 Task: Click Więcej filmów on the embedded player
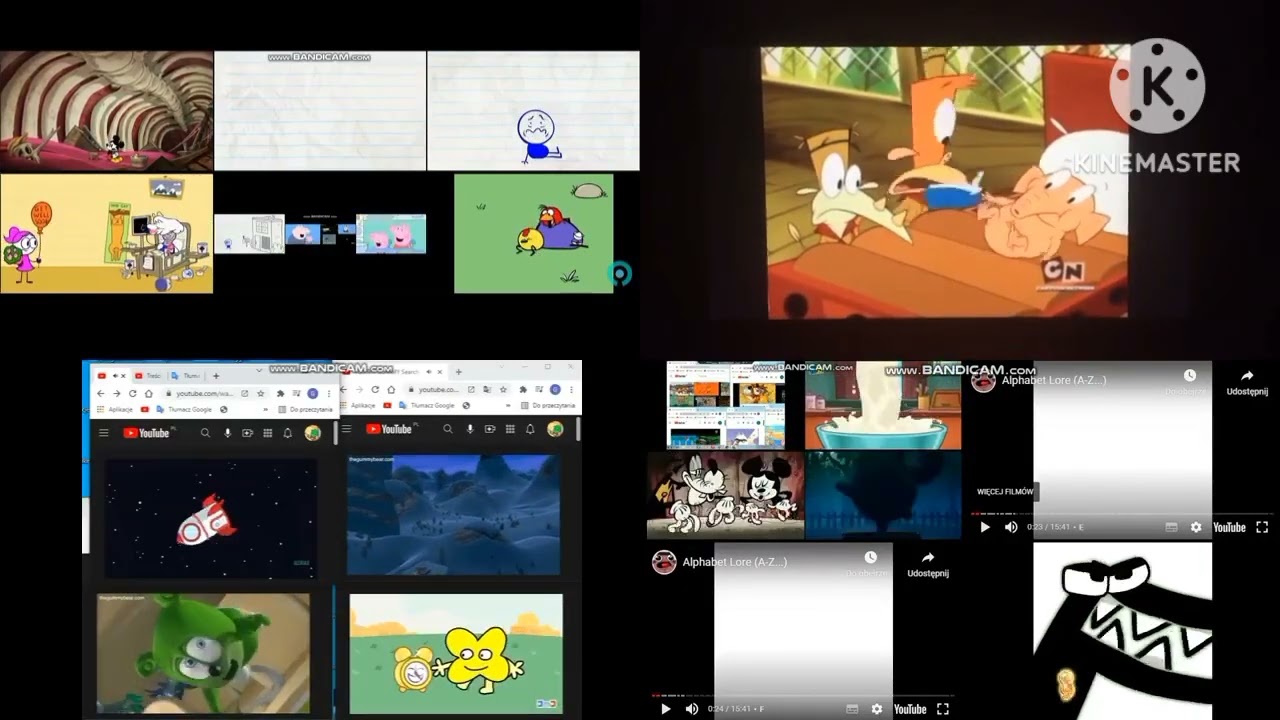[1005, 492]
